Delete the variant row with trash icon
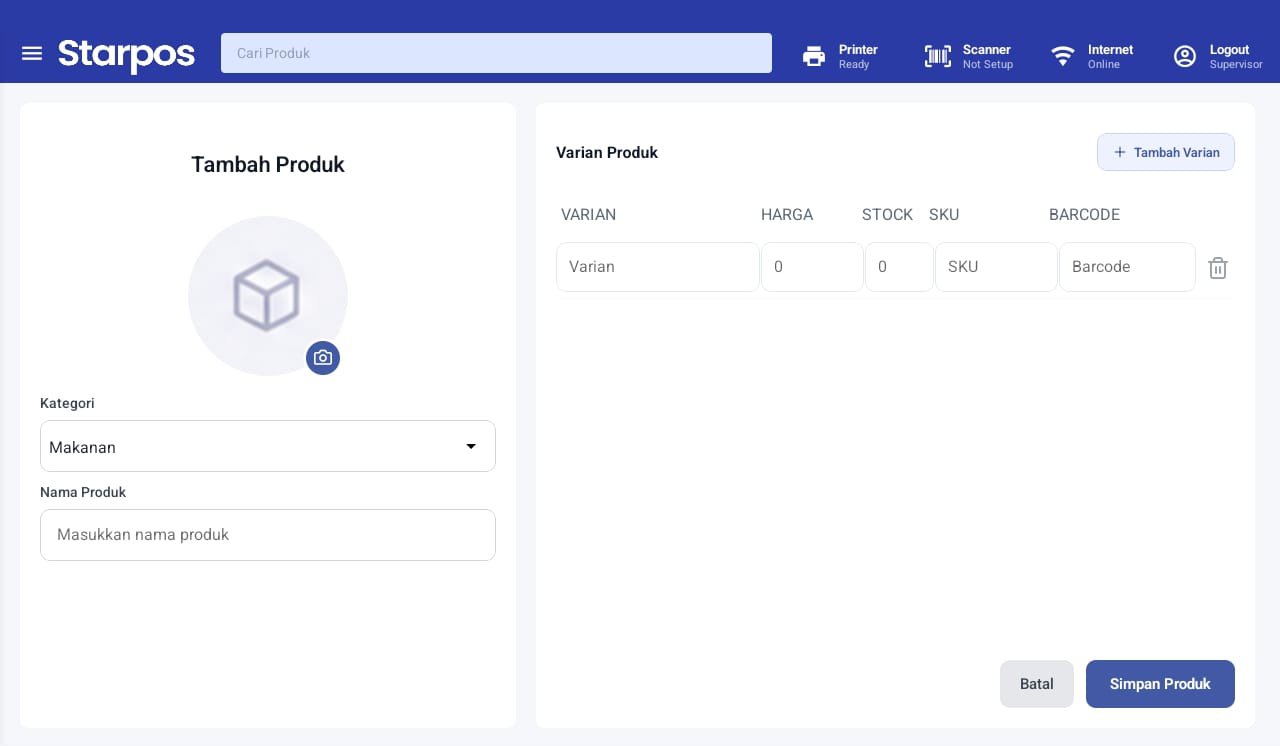 coord(1218,268)
